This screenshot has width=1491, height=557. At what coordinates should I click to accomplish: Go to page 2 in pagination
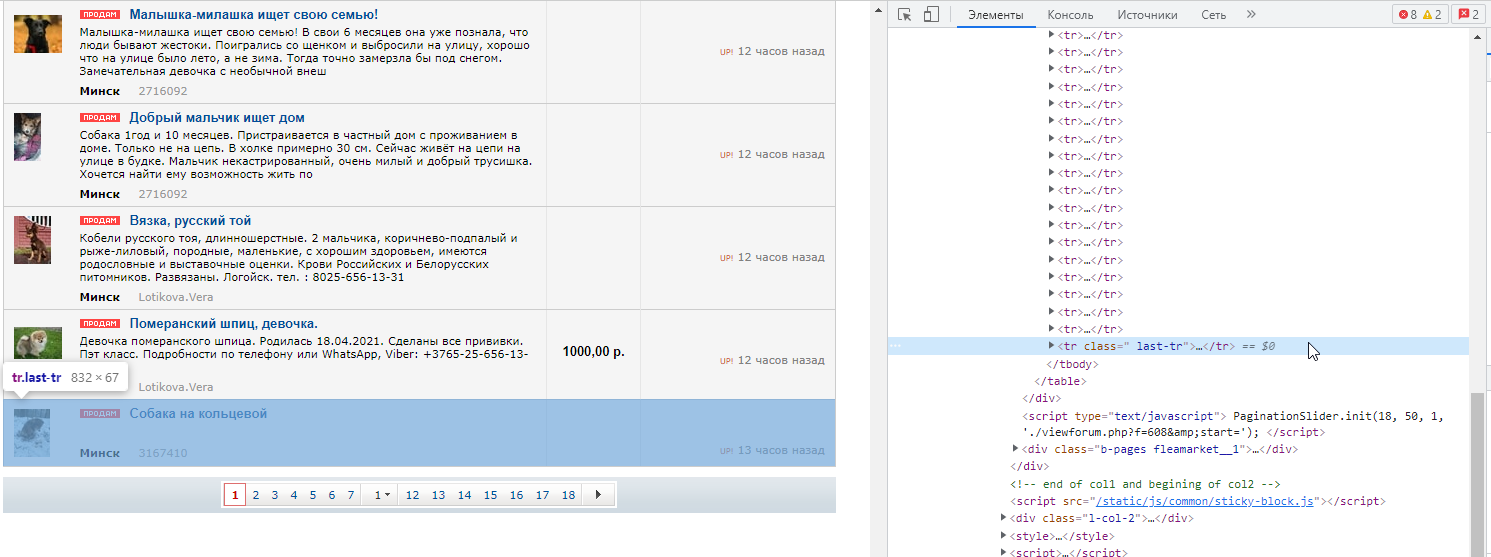click(256, 495)
